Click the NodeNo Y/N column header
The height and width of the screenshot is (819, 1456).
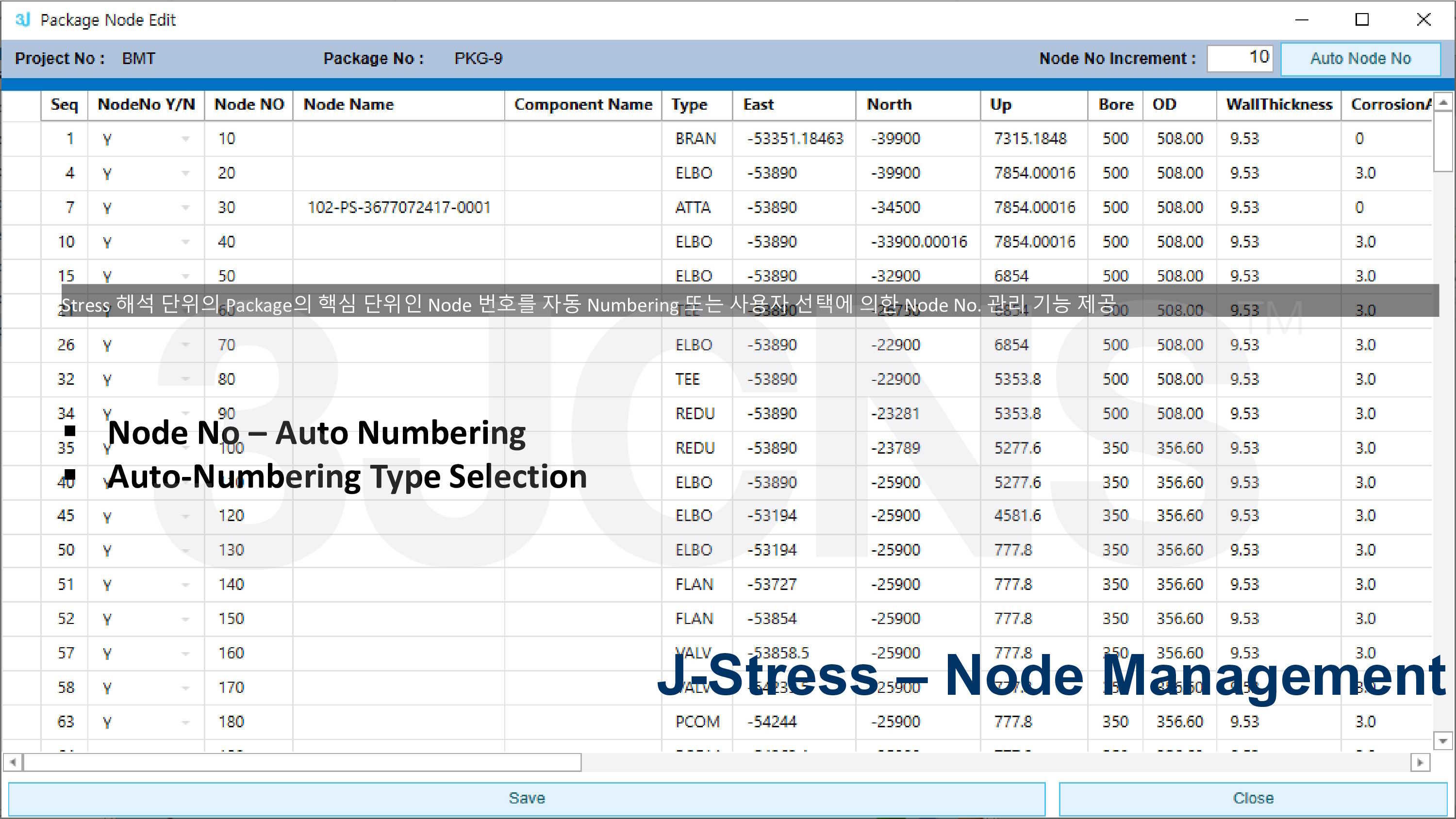[x=146, y=105]
